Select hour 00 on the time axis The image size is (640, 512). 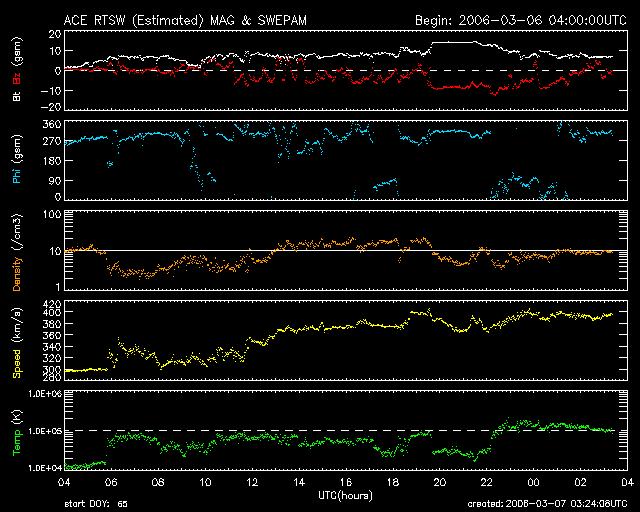(533, 482)
